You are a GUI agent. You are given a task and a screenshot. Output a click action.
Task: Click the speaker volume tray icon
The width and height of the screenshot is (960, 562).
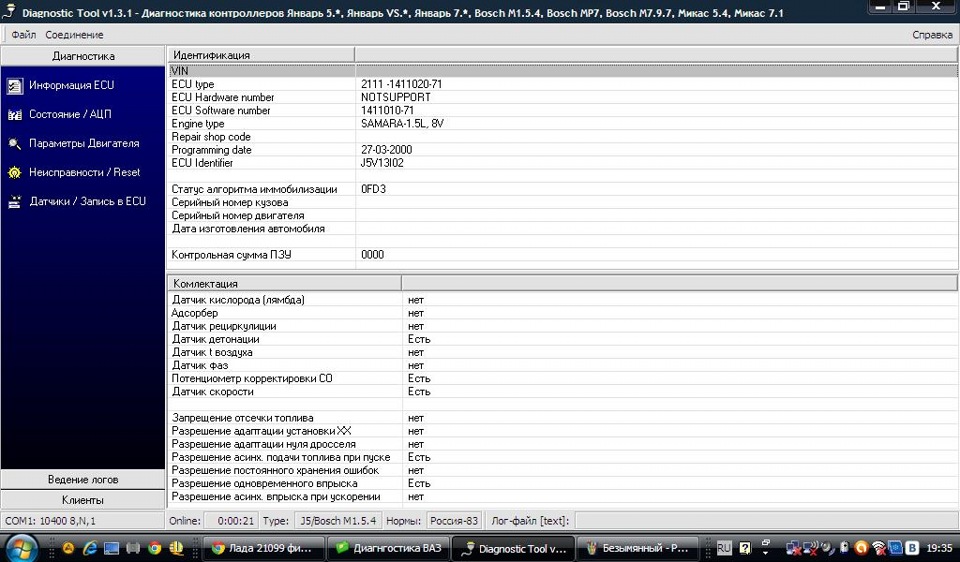coord(828,548)
